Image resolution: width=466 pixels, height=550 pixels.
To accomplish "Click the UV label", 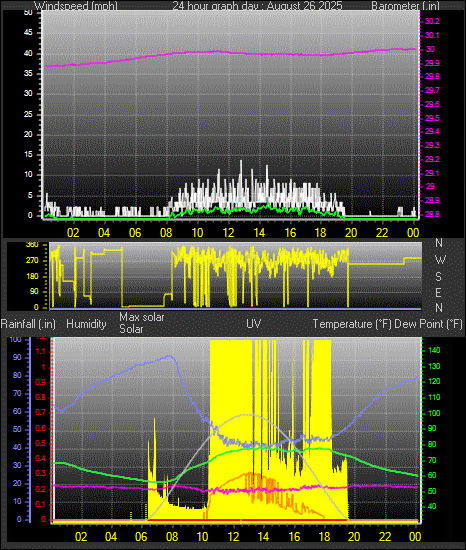I will [x=254, y=323].
